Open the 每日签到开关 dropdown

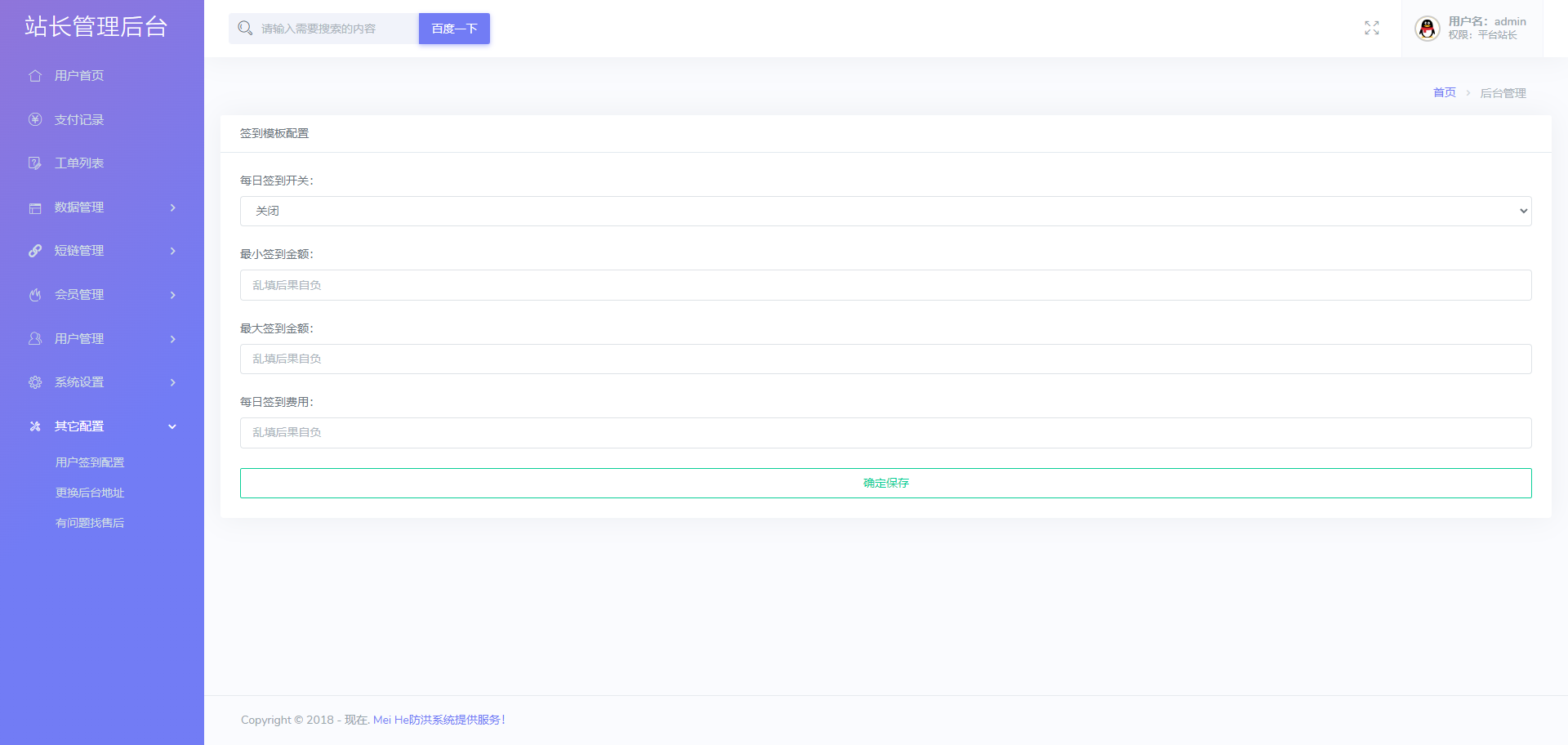click(885, 211)
